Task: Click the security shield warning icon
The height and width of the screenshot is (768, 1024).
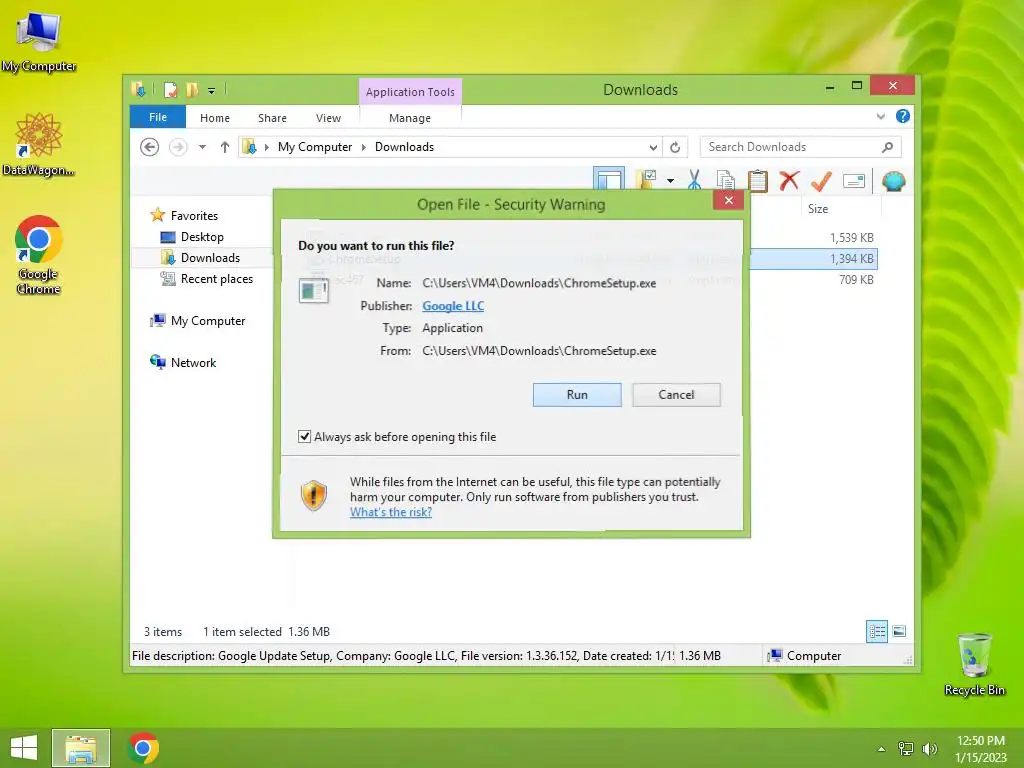Action: [x=313, y=495]
